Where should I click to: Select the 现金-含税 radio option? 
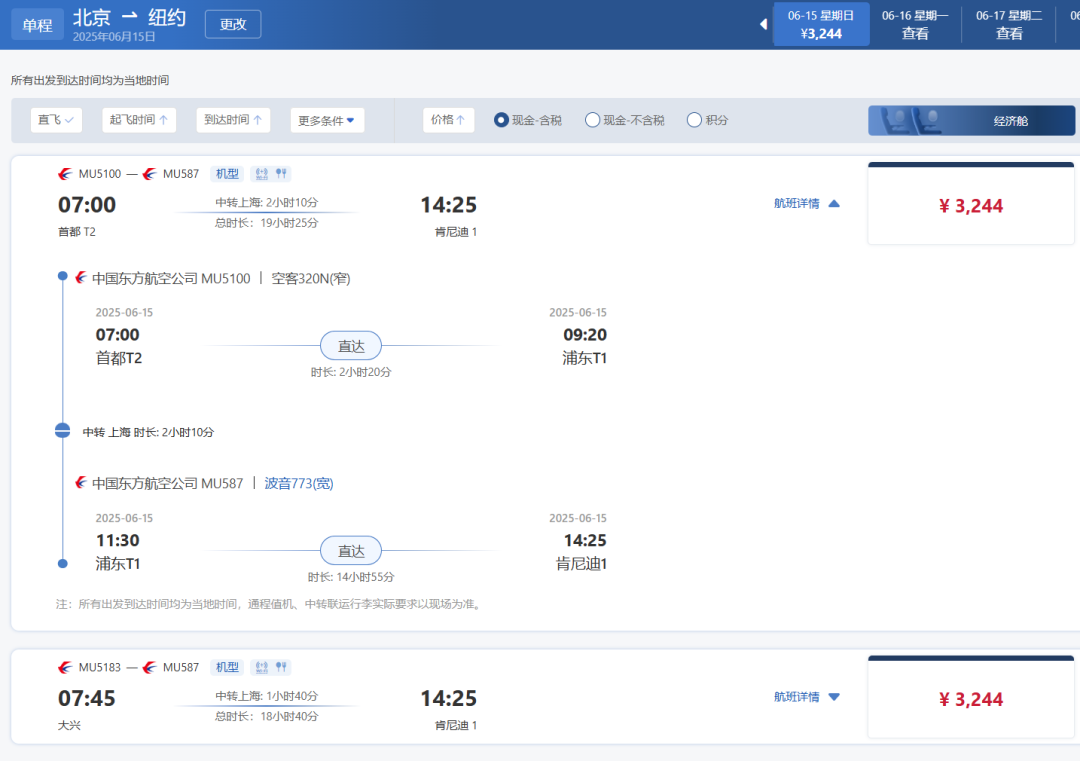pyautogui.click(x=502, y=120)
